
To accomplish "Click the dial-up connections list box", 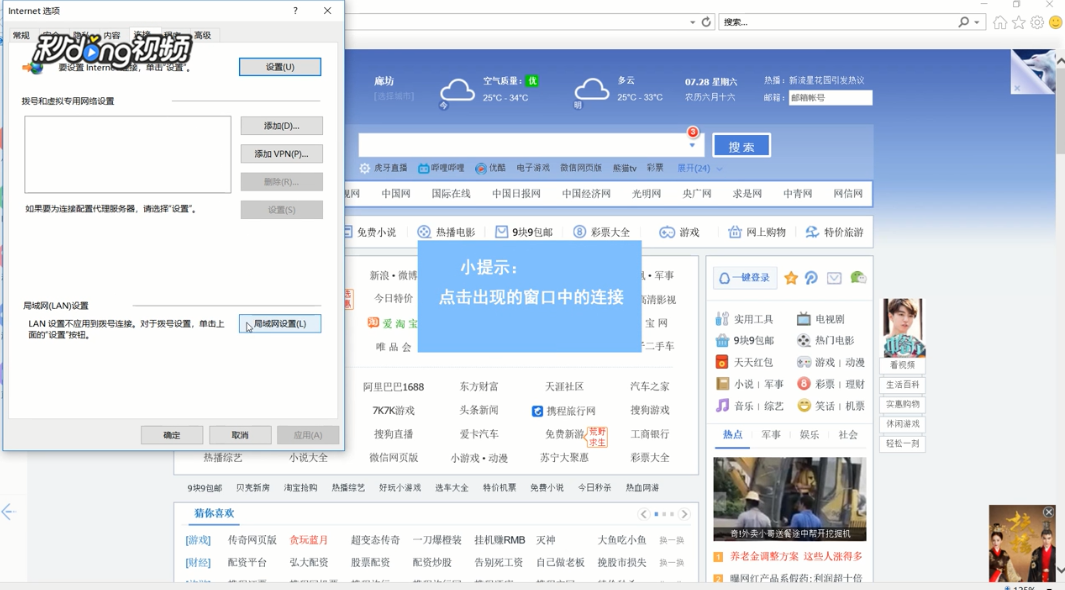I will (x=128, y=154).
